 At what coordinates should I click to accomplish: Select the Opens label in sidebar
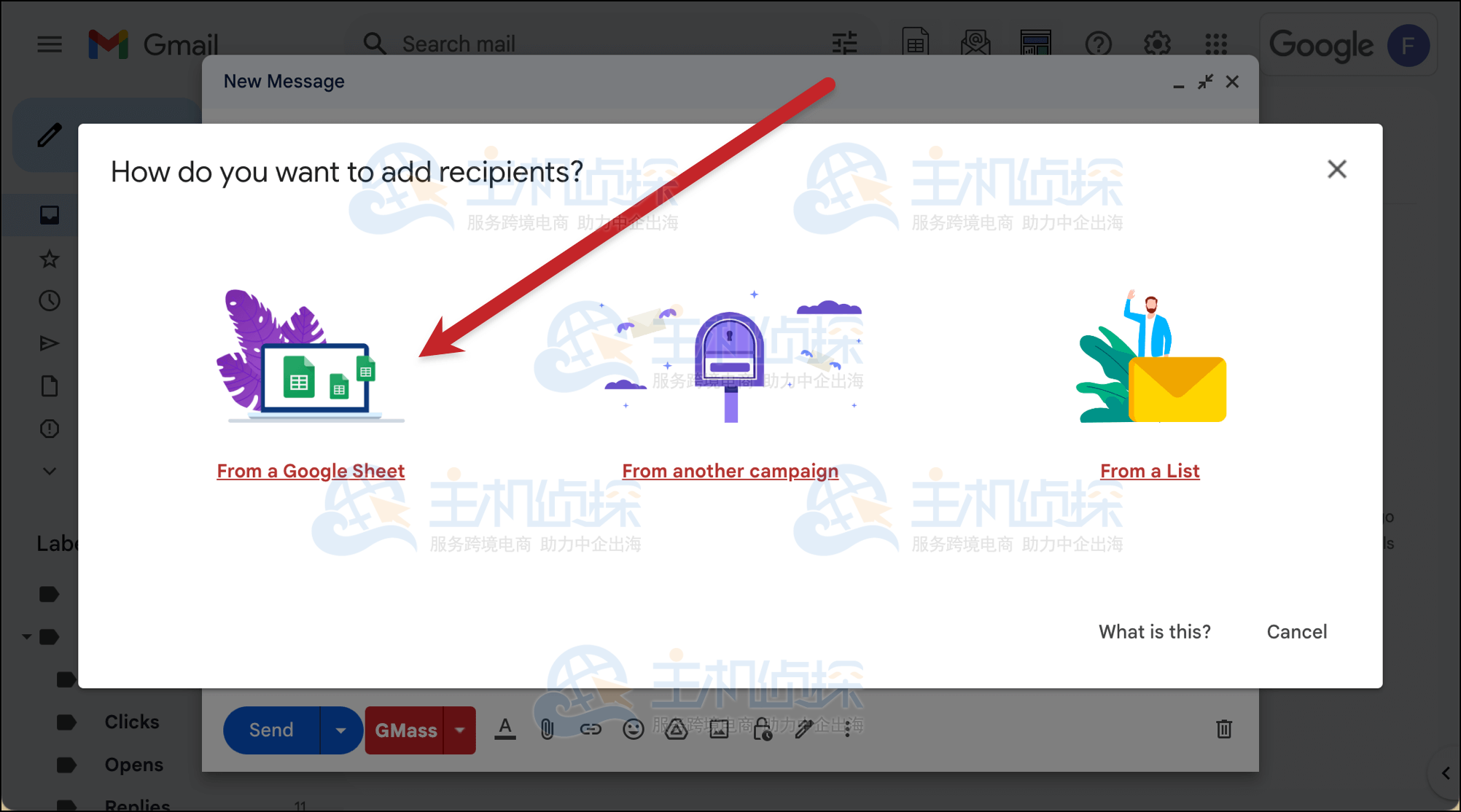coord(133,764)
